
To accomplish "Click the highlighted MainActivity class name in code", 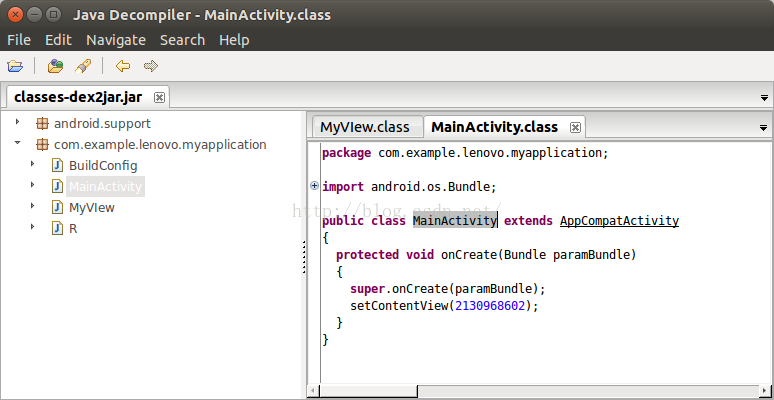I will pyautogui.click(x=455, y=220).
